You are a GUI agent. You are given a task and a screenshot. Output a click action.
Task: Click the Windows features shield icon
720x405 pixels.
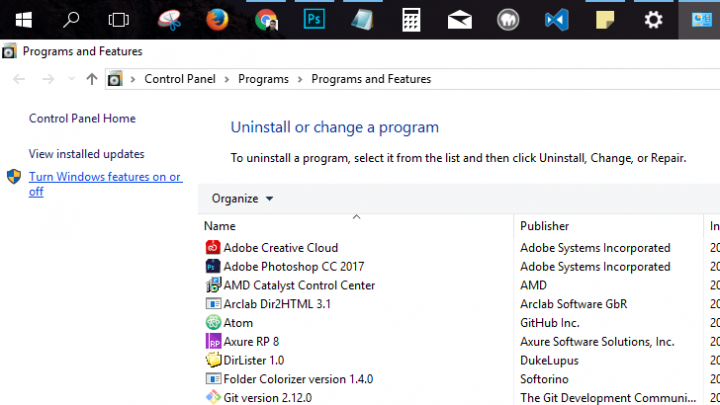tap(14, 177)
